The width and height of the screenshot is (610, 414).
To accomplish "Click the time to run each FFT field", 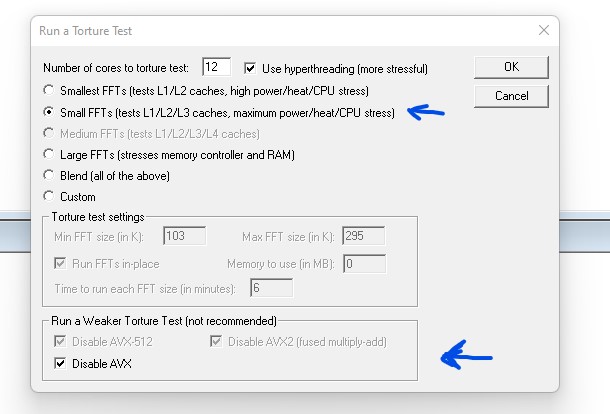I will (270, 289).
